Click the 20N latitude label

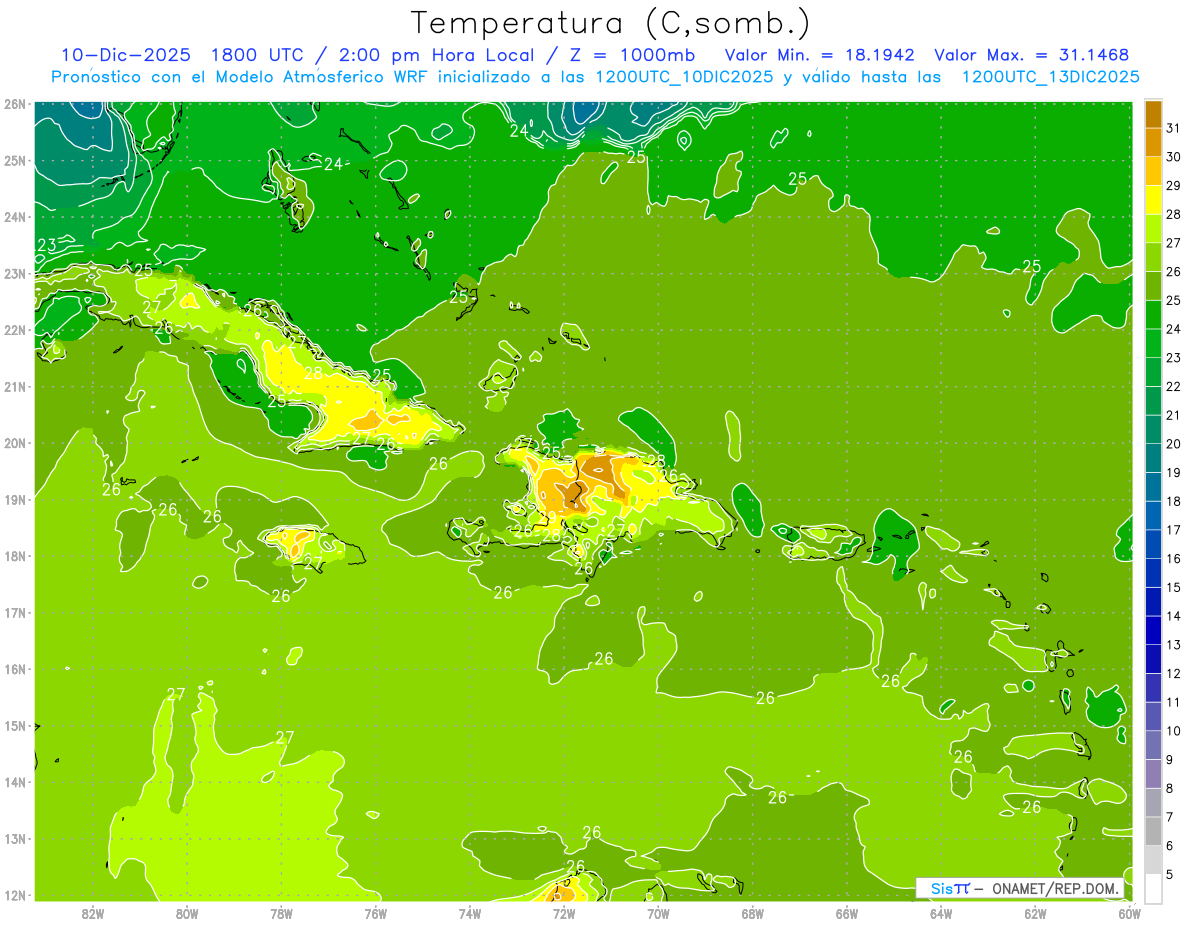point(14,443)
